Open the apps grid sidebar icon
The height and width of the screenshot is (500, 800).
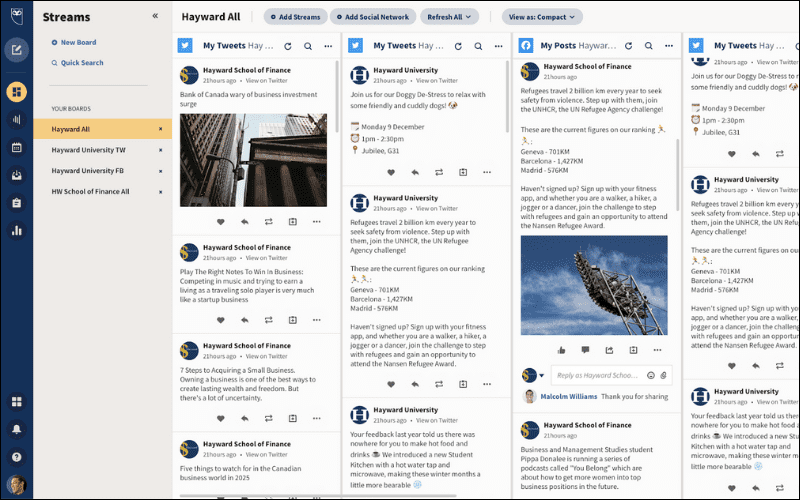16,402
